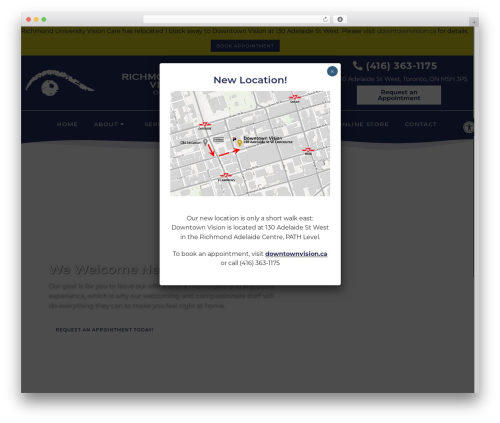Click REQUEST AN APPOINTMENT TODAY! link
The image size is (500, 423).
(104, 330)
